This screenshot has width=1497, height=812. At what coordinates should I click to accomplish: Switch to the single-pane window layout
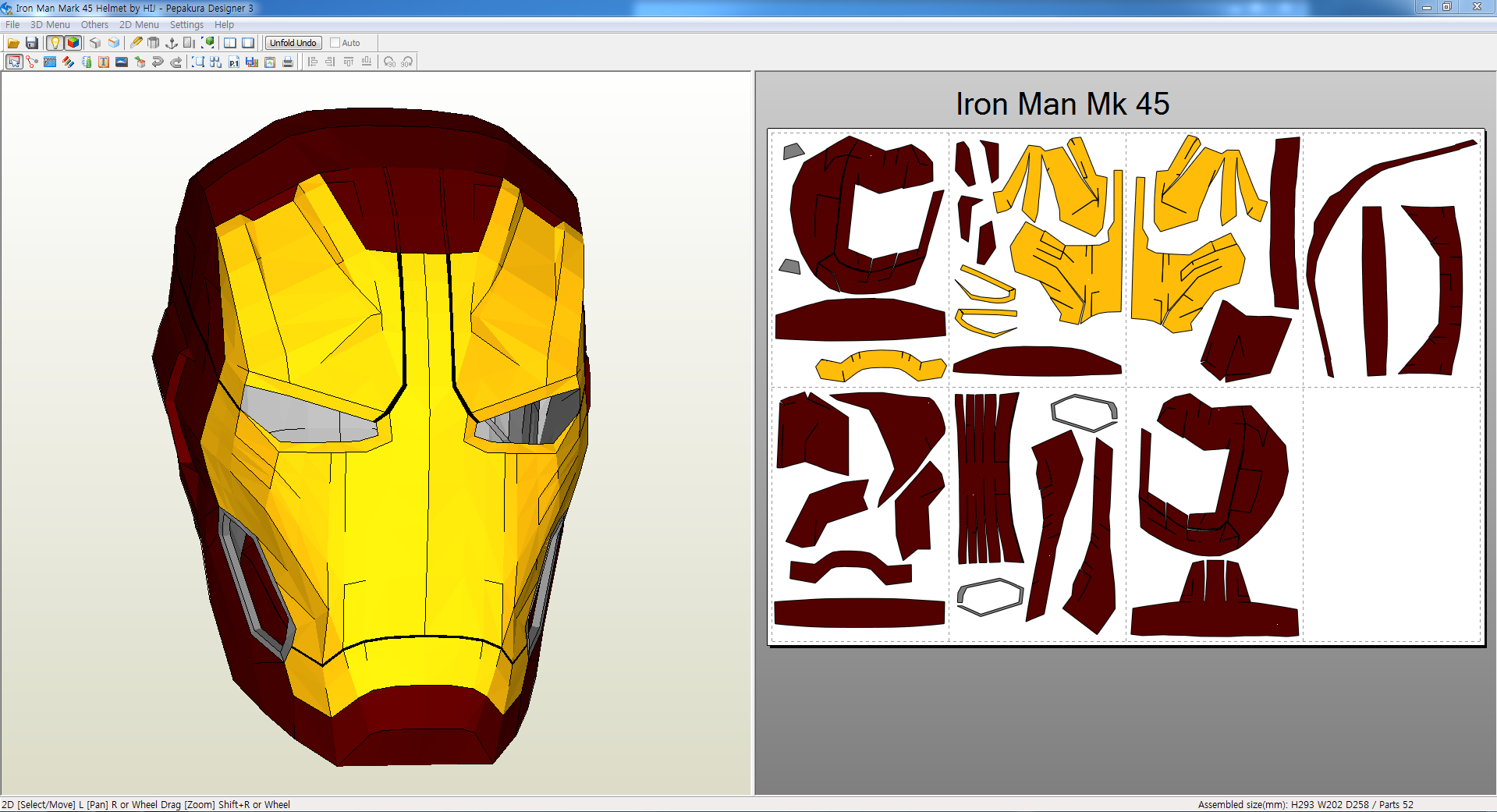pyautogui.click(x=248, y=43)
